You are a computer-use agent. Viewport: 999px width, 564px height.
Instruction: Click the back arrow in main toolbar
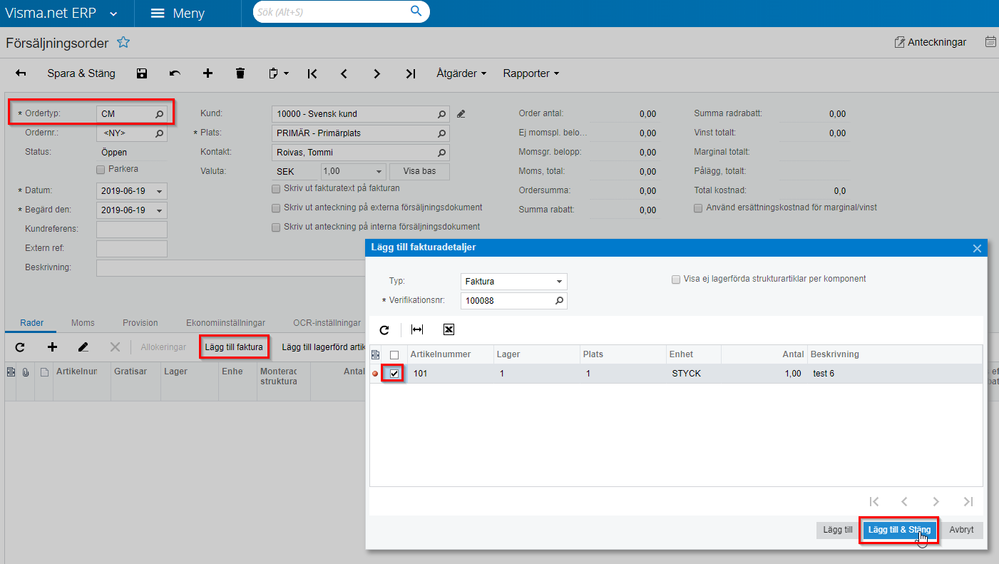click(x=21, y=73)
